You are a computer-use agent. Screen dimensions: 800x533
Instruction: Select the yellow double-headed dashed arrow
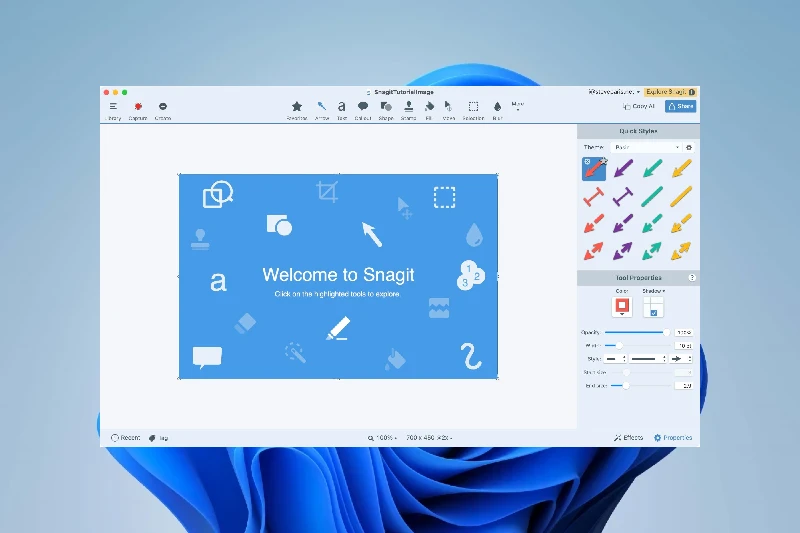tap(682, 251)
